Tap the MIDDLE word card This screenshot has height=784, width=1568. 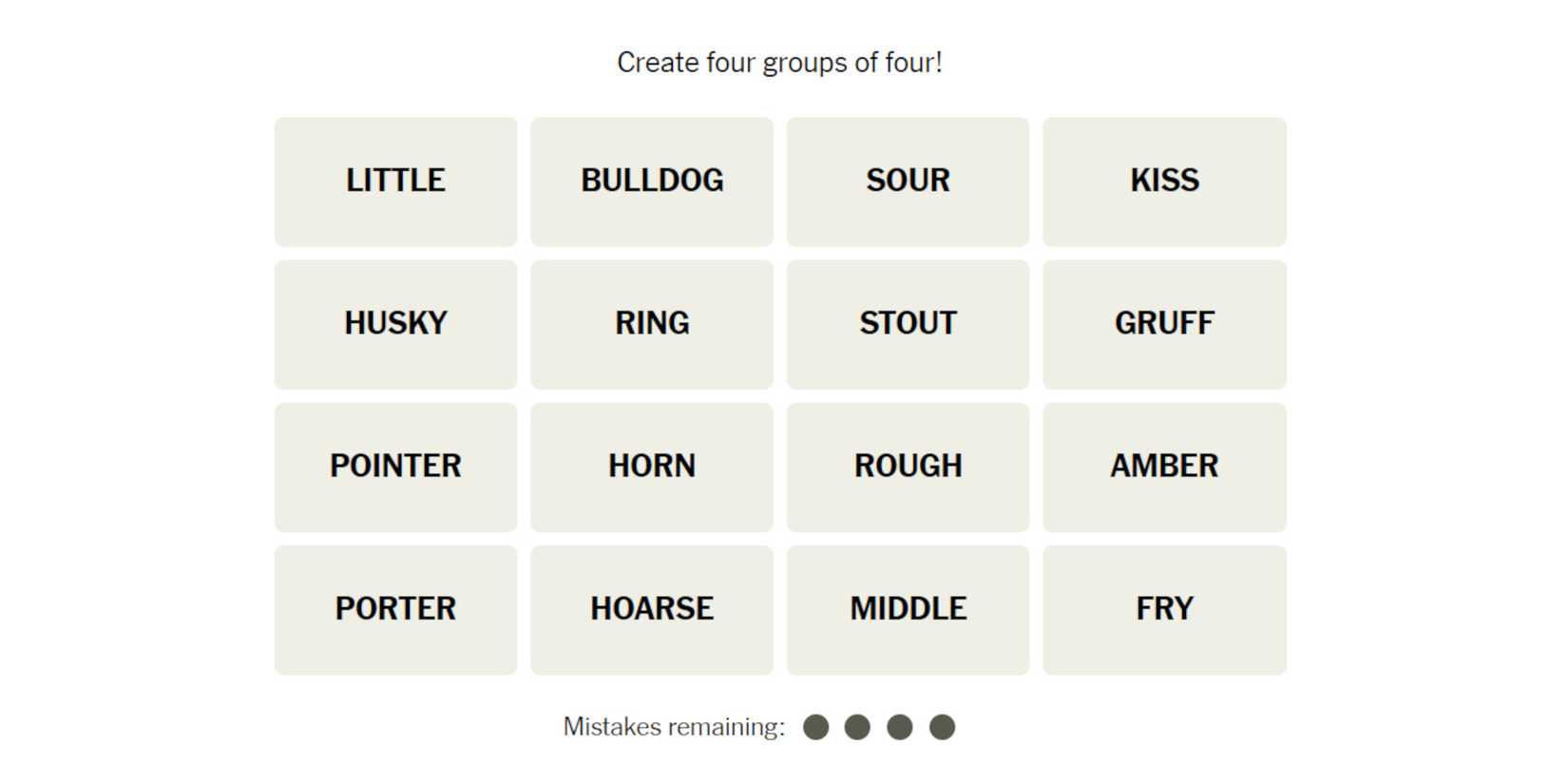pos(908,609)
